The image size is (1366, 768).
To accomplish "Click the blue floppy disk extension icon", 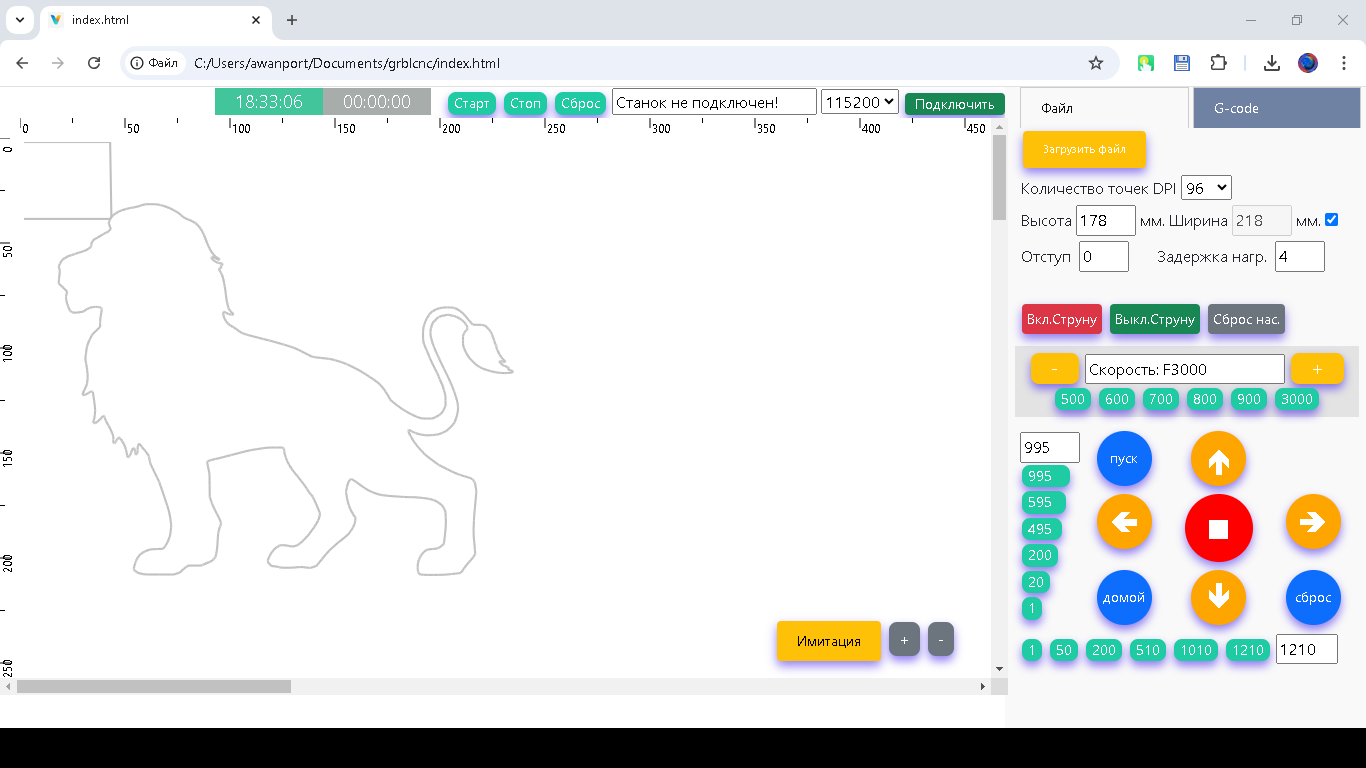I will pos(1182,63).
